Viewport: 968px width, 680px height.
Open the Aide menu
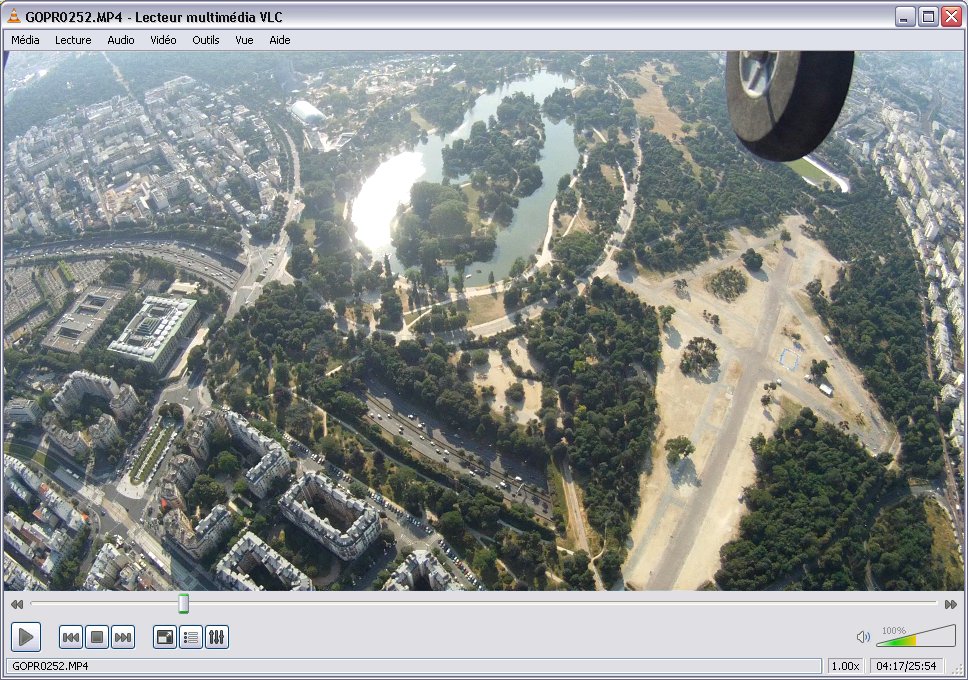tap(280, 40)
